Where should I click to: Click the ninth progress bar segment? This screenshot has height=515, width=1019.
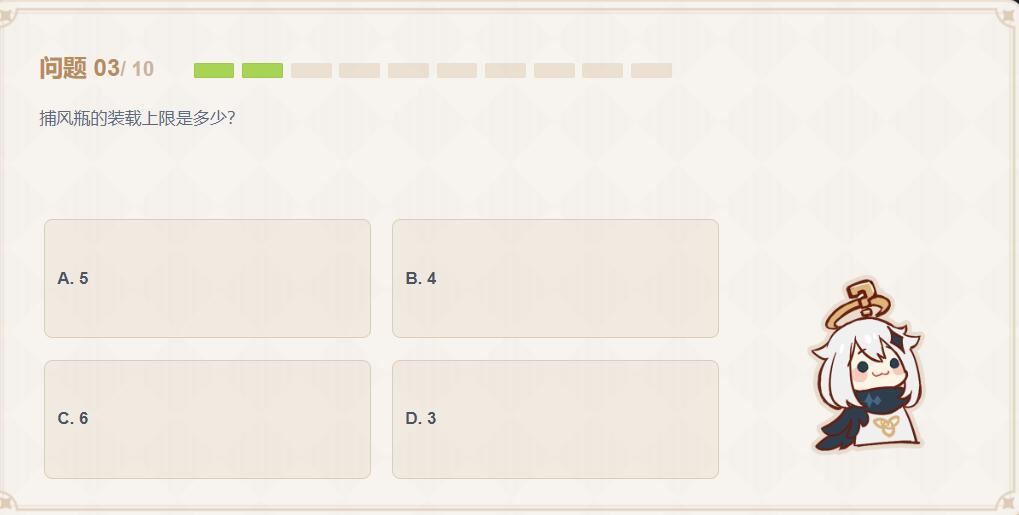pos(602,70)
